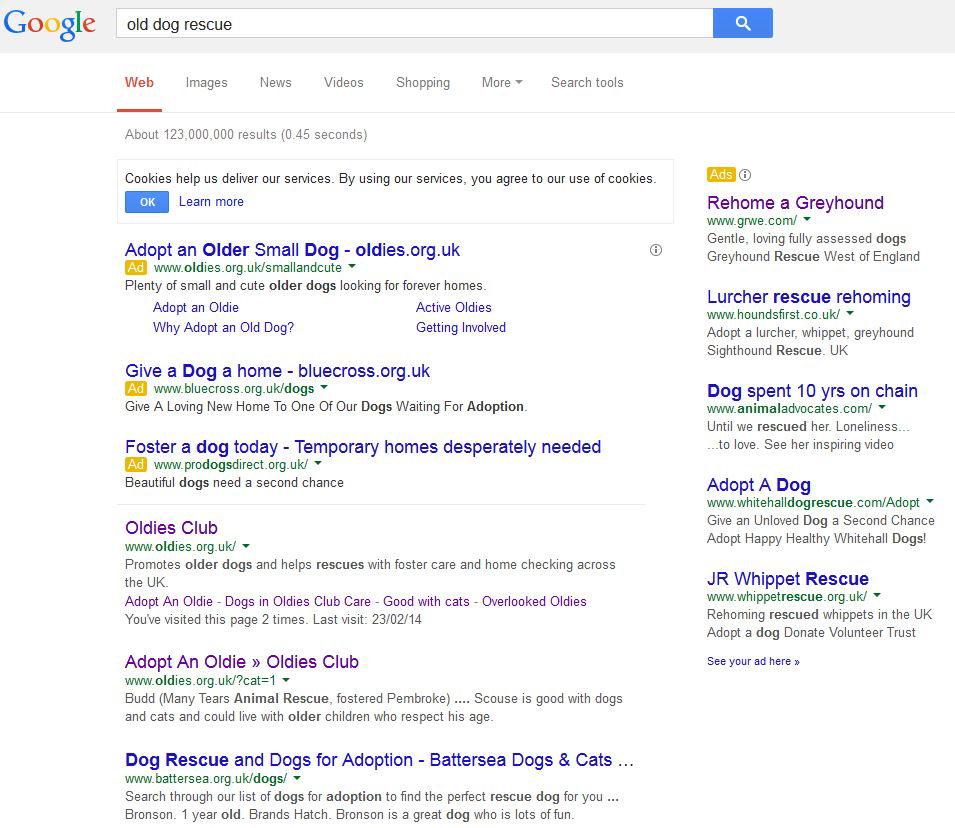Focus the search box containing old dog rescue

[x=414, y=24]
